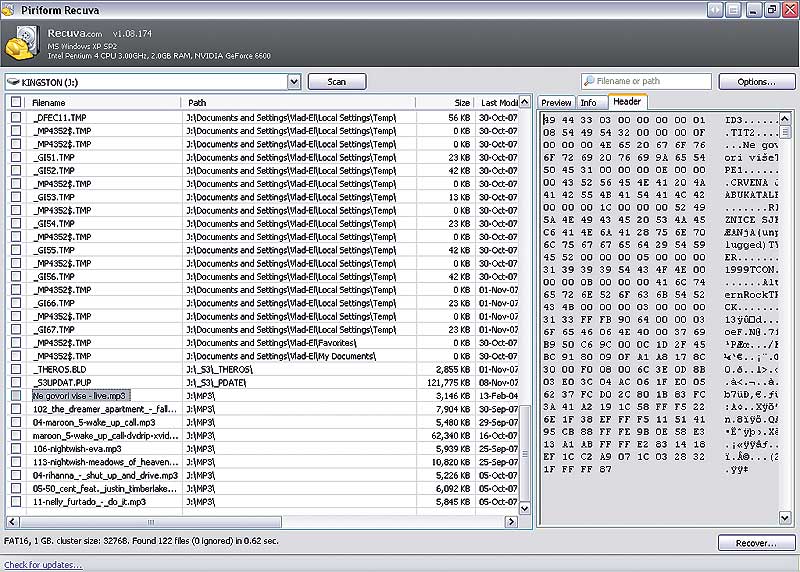Click the Recover button

pos(756,543)
